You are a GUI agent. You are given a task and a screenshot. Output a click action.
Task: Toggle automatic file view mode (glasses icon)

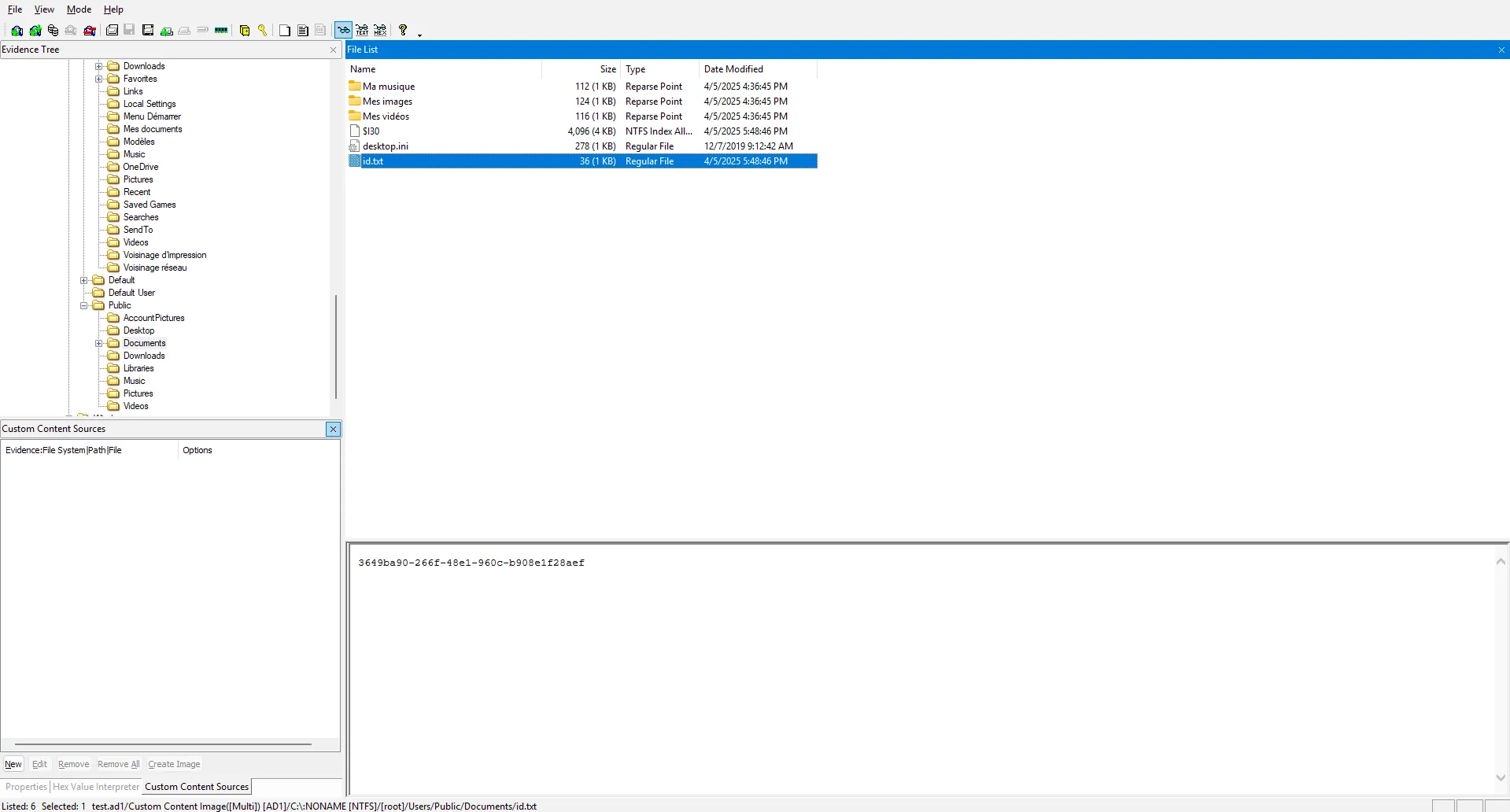(343, 31)
